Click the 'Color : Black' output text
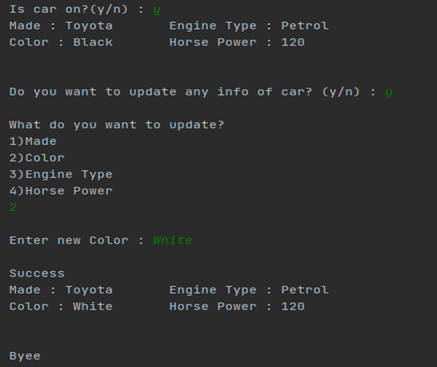Image resolution: width=437 pixels, height=367 pixels. [x=61, y=42]
